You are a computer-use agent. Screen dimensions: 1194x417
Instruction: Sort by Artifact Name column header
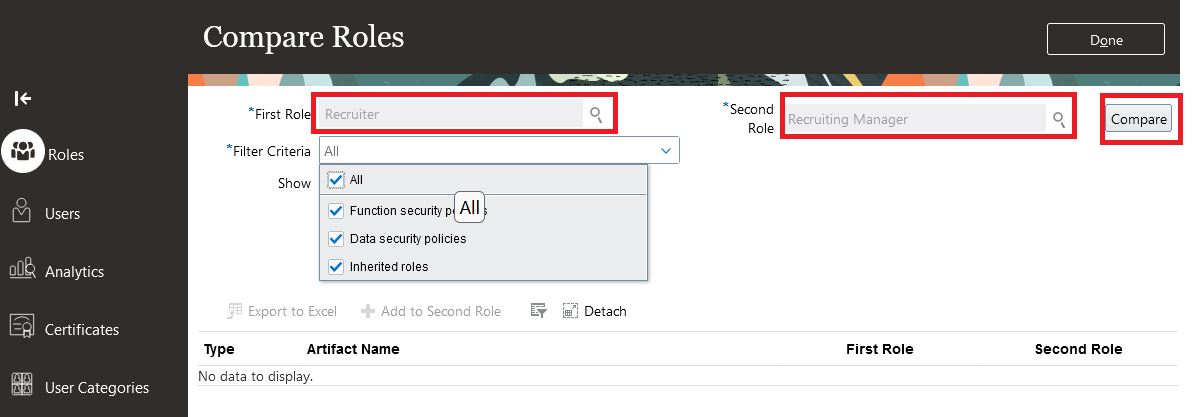click(353, 349)
